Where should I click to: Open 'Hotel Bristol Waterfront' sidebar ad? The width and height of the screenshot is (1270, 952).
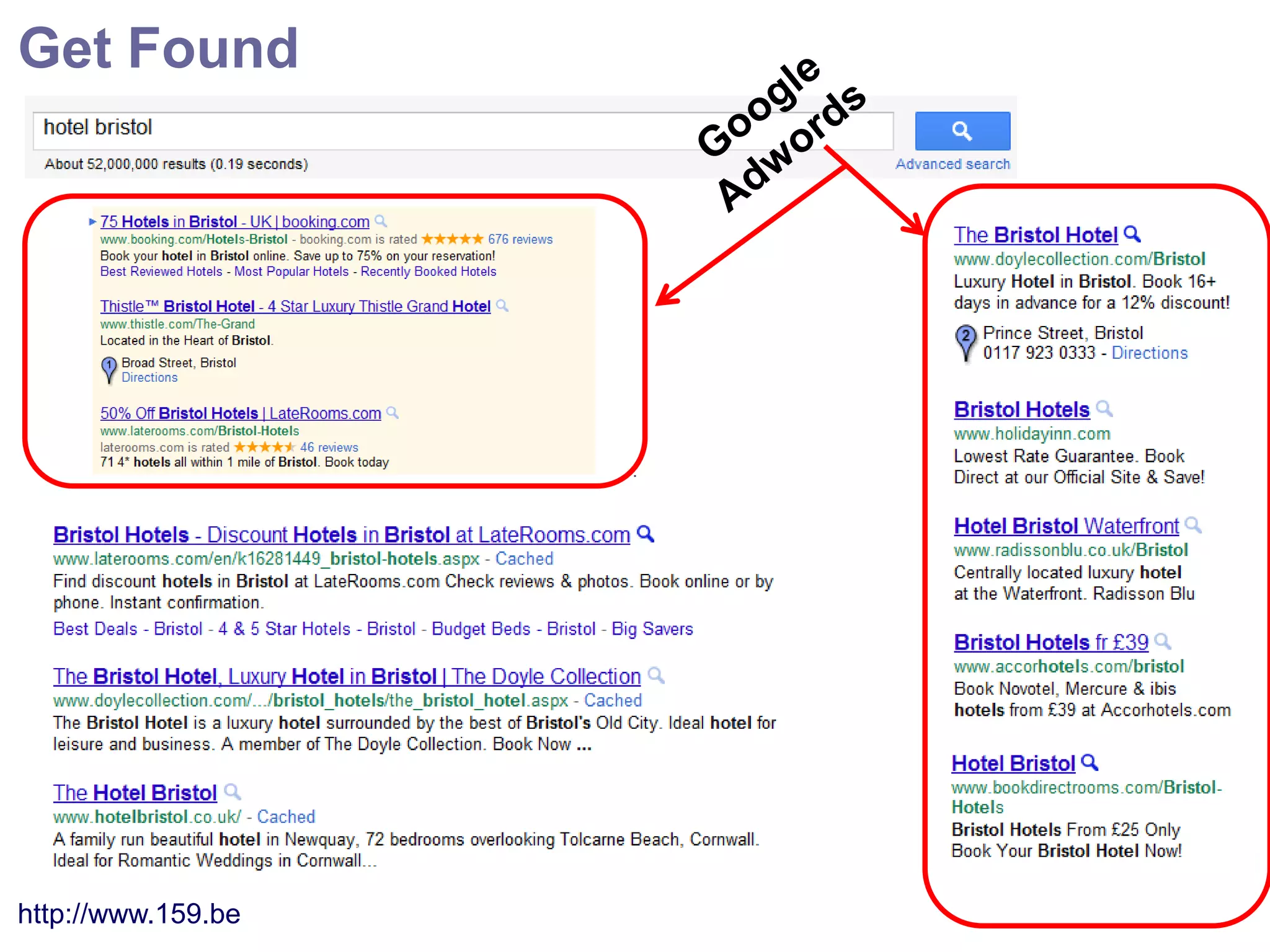[x=1067, y=526]
